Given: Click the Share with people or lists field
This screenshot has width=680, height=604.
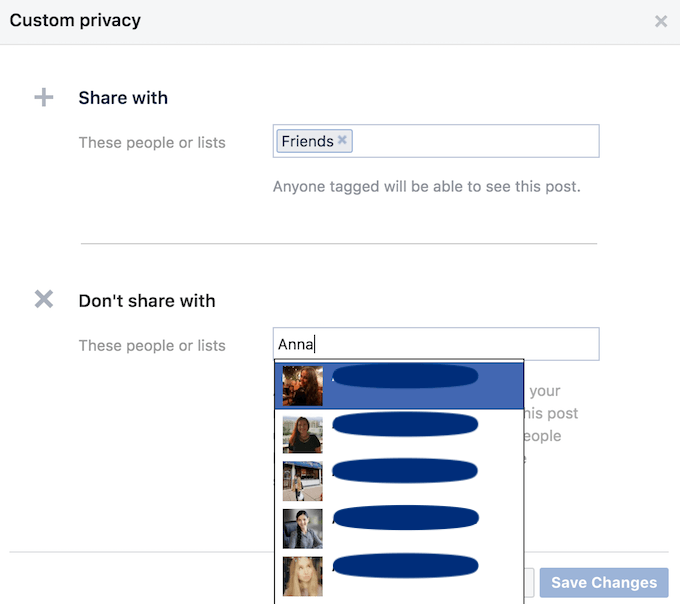Looking at the screenshot, I should point(436,141).
